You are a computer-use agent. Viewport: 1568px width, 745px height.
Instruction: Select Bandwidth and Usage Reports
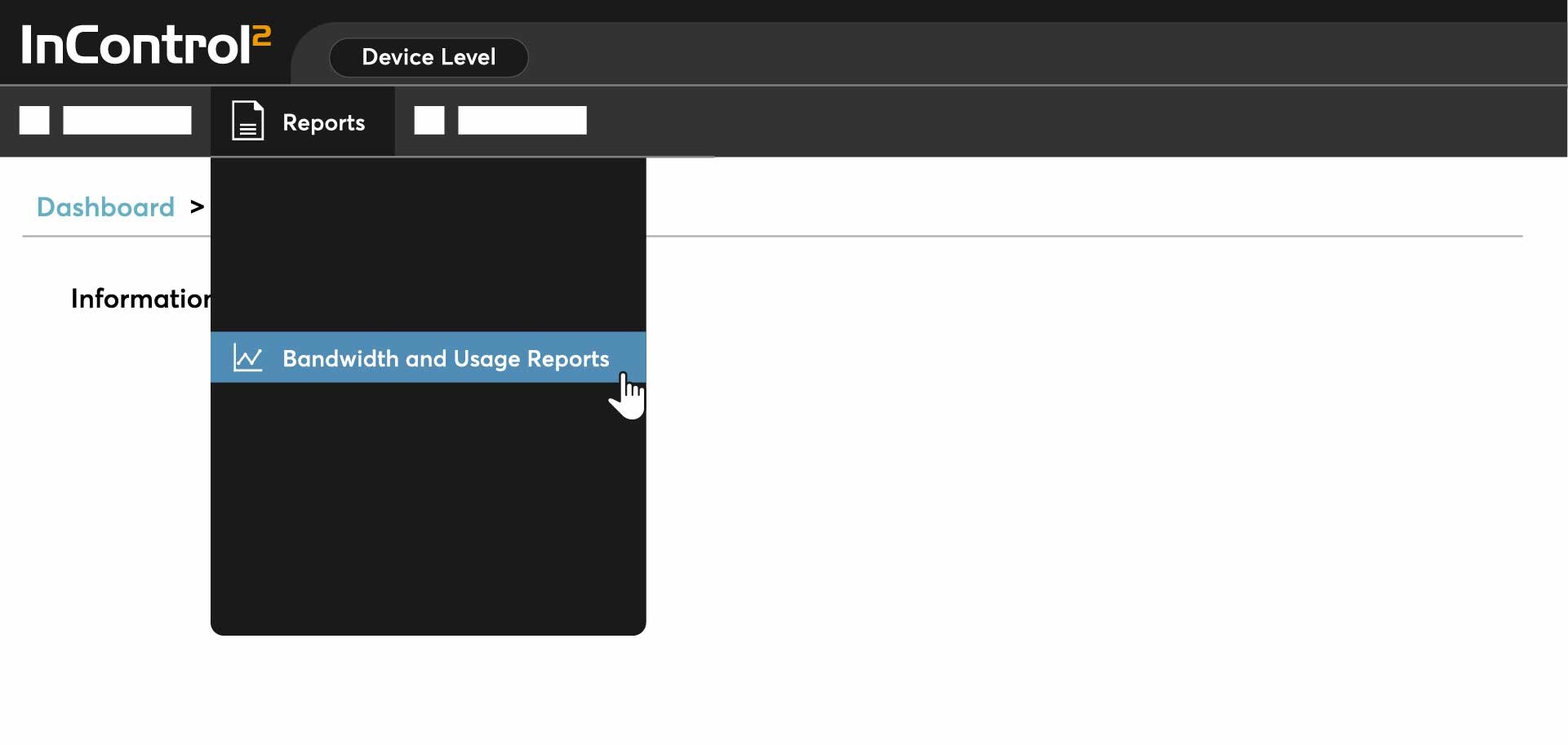point(428,357)
